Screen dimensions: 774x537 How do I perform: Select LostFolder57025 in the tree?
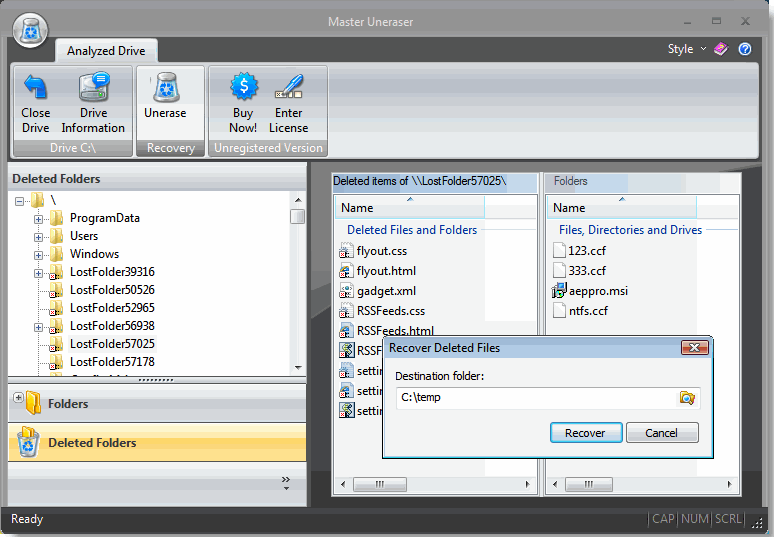click(x=112, y=344)
